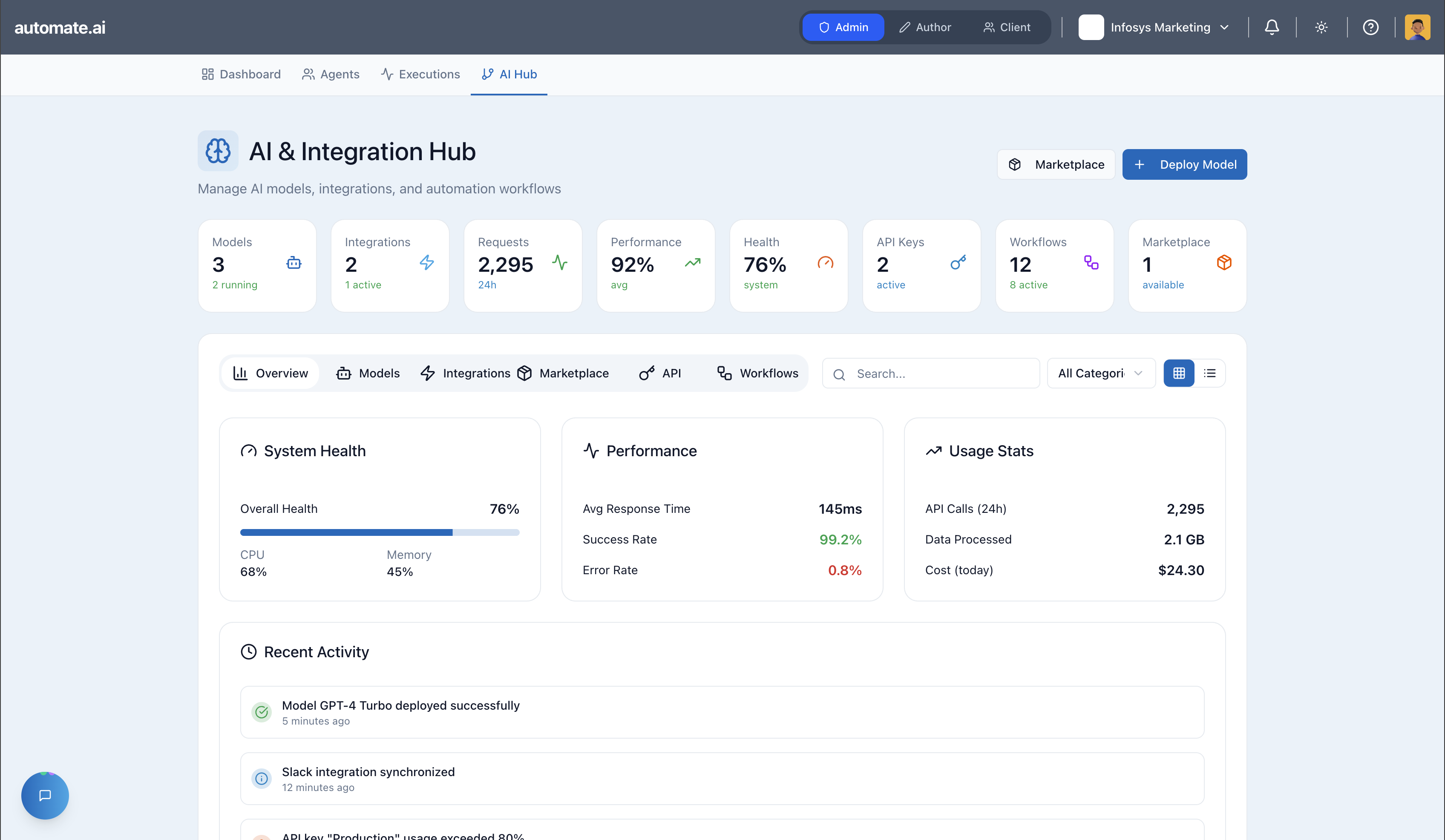Switch to grid view layout

1179,373
